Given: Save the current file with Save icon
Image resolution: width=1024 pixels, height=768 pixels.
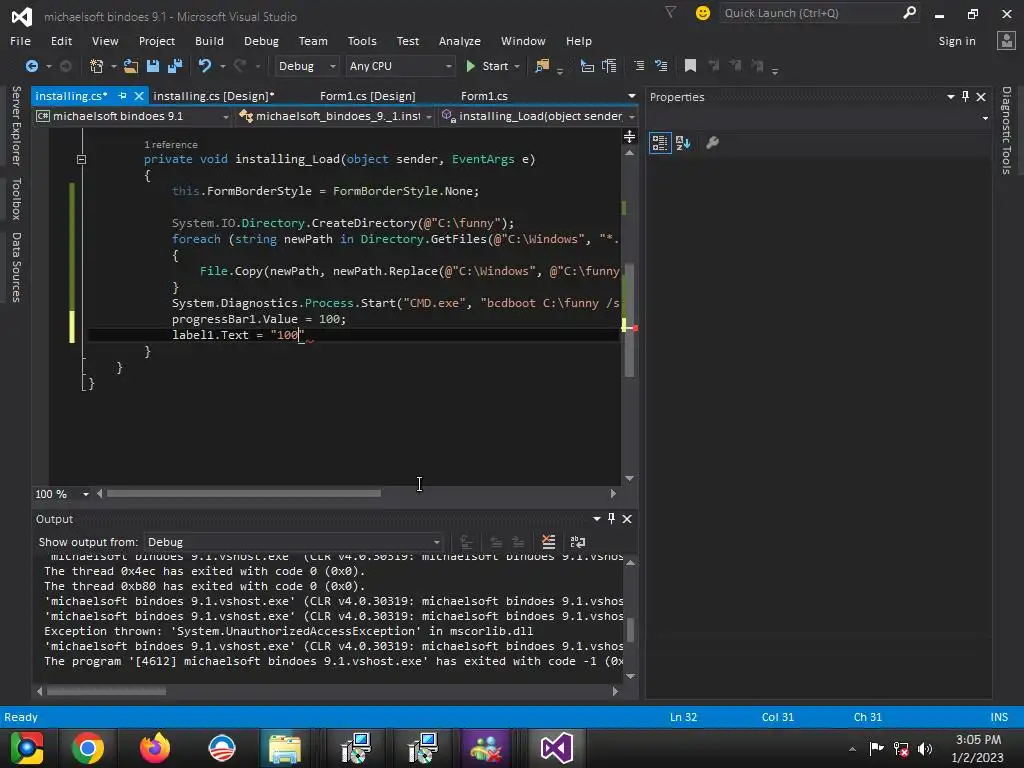Looking at the screenshot, I should pos(153,66).
